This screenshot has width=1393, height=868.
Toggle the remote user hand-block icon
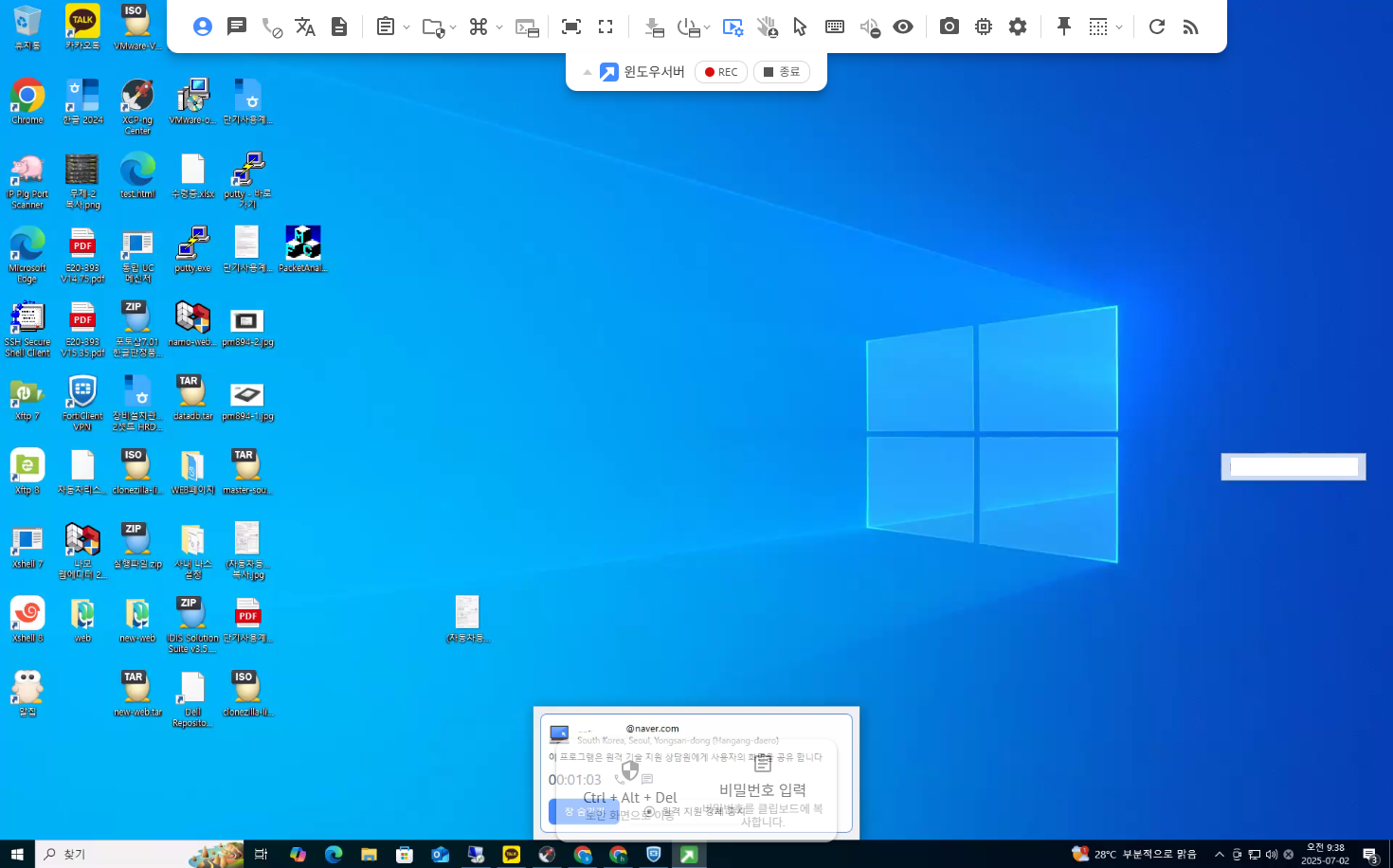(x=767, y=27)
